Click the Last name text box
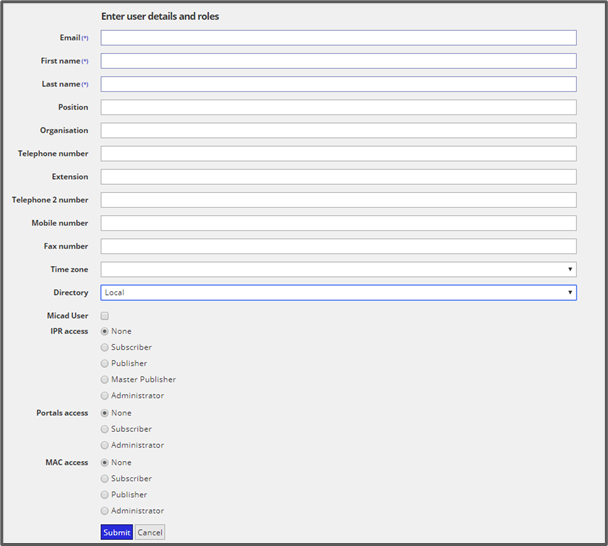 [x=338, y=84]
